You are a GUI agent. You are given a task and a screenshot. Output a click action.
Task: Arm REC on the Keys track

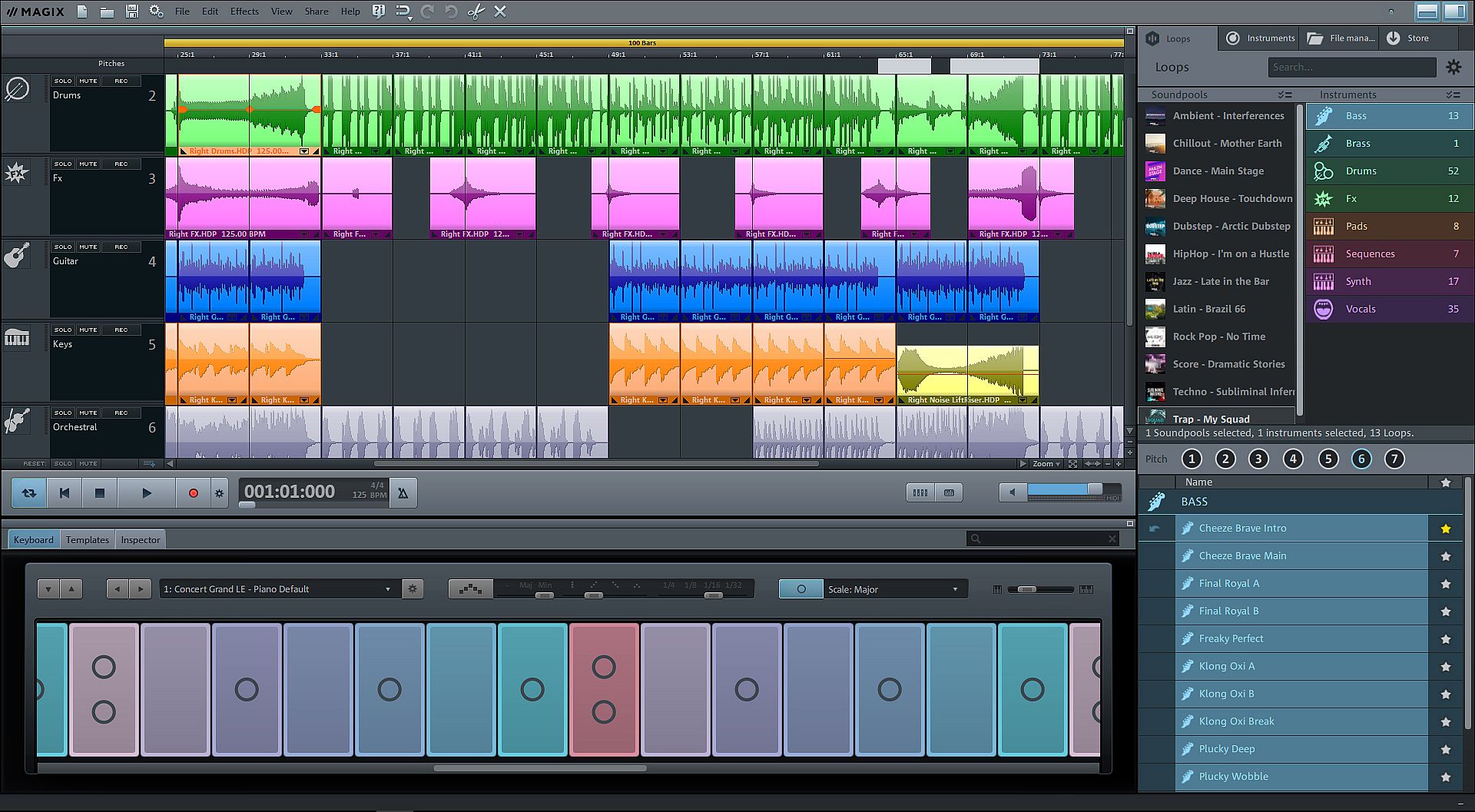pos(121,330)
